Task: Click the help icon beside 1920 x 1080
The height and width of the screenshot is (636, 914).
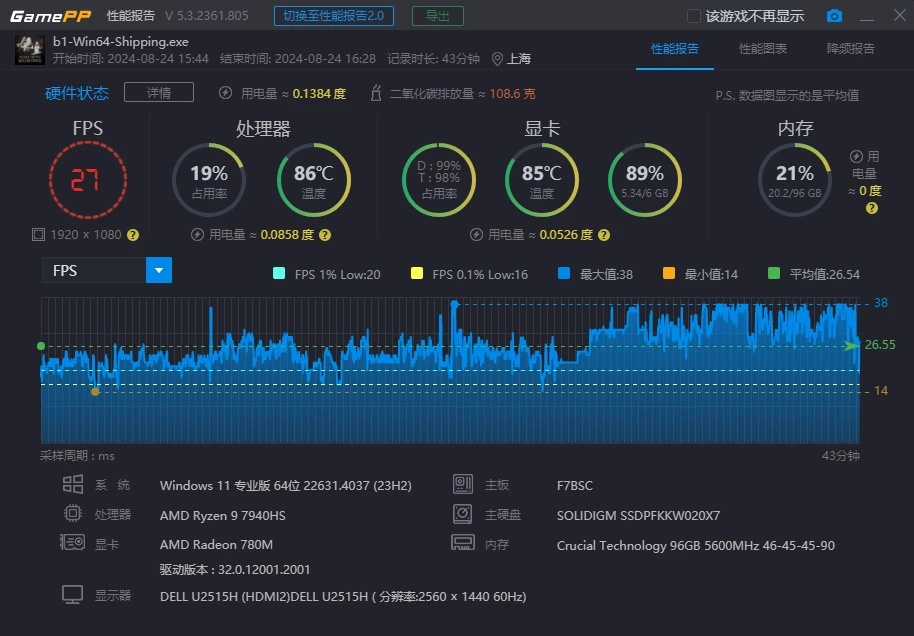Action: point(133,235)
